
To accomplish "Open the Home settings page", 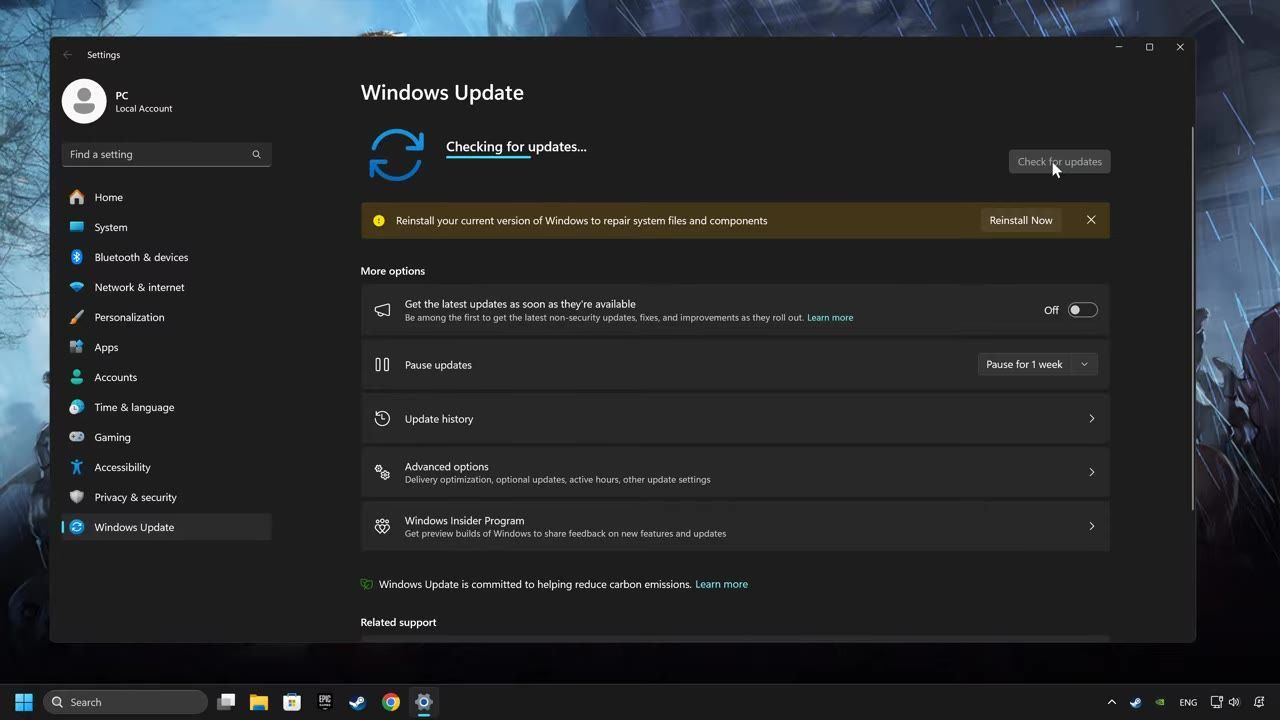I will point(166,197).
